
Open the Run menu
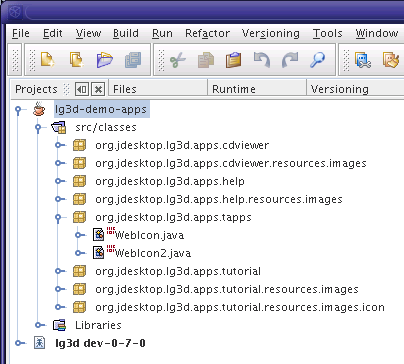pos(162,33)
